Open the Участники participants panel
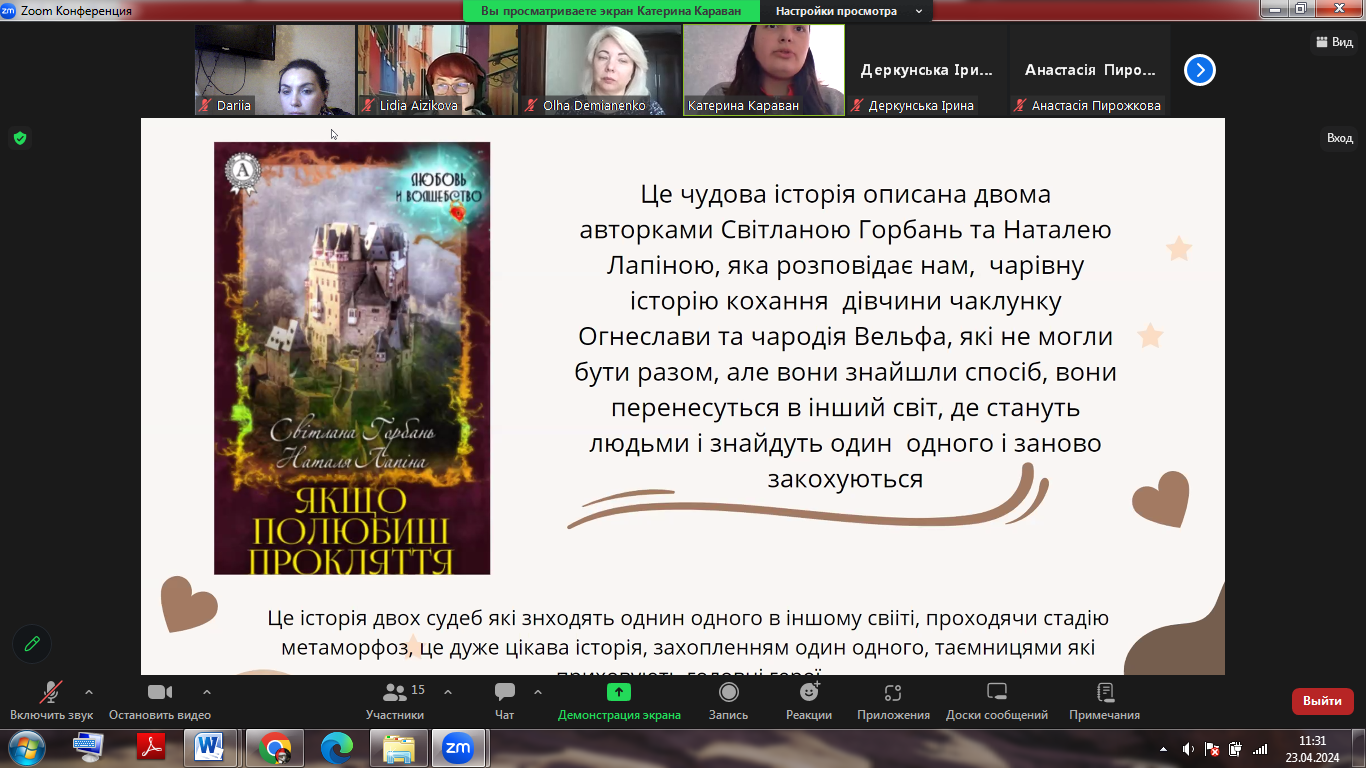This screenshot has height=768, width=1366. (x=395, y=700)
